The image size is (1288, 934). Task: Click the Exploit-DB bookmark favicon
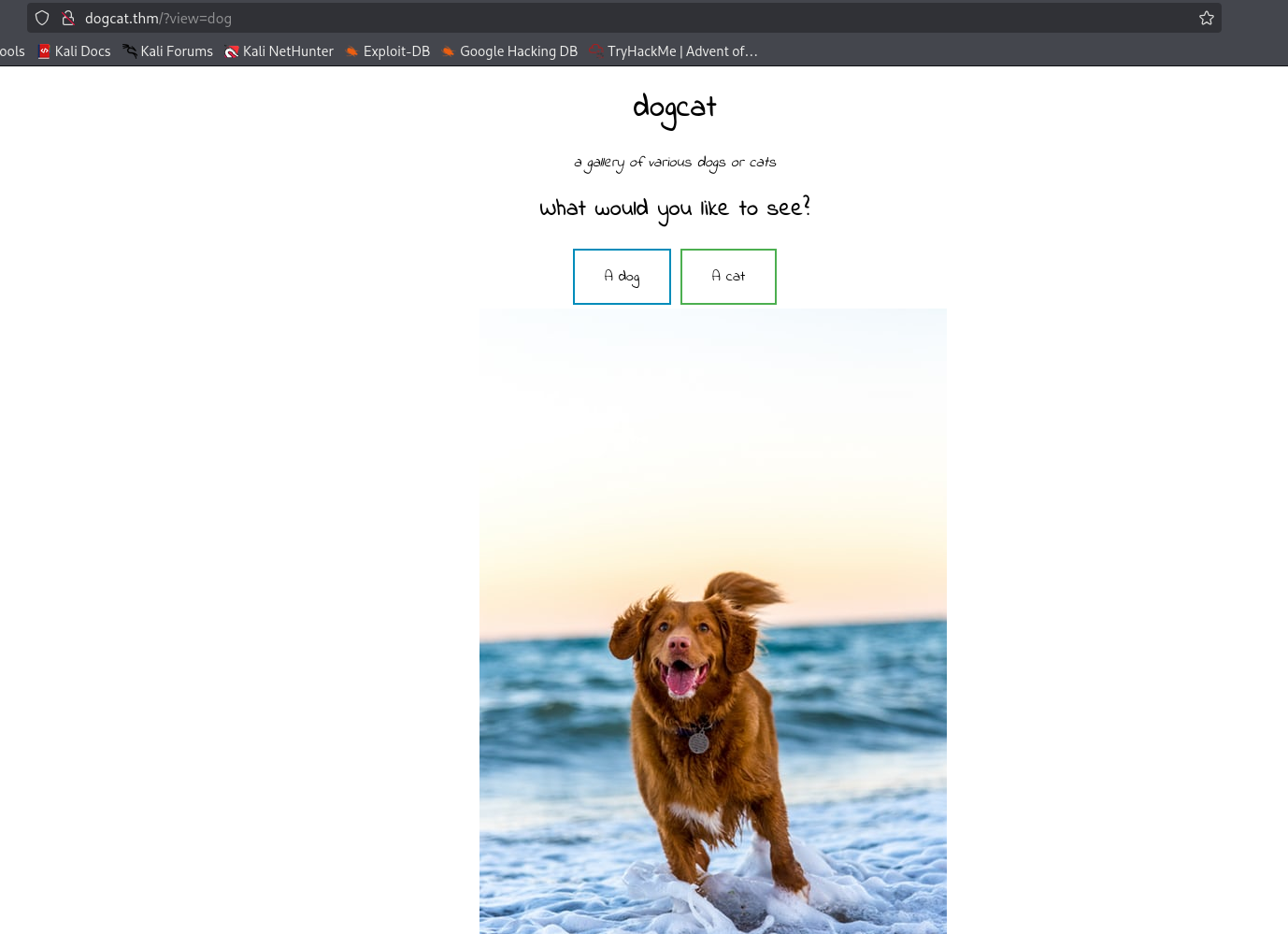(x=351, y=51)
